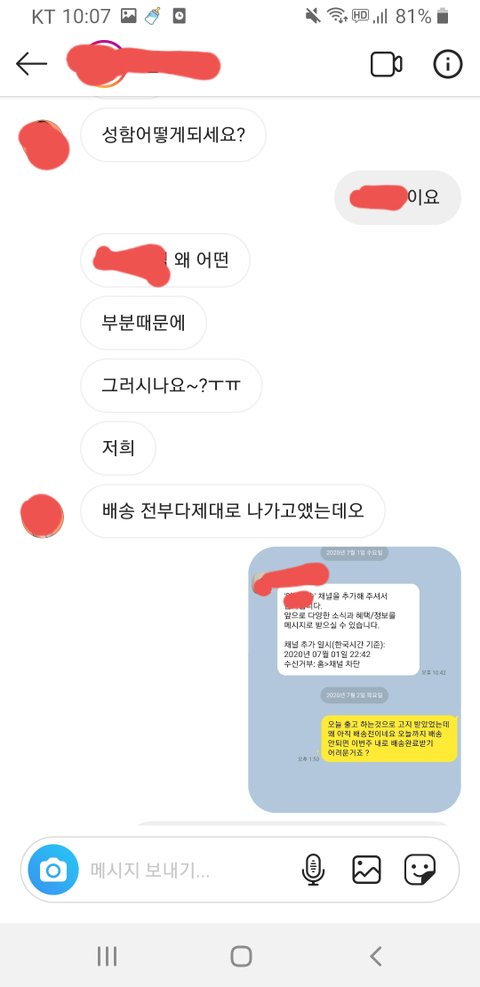Tap Android home button

(241, 956)
